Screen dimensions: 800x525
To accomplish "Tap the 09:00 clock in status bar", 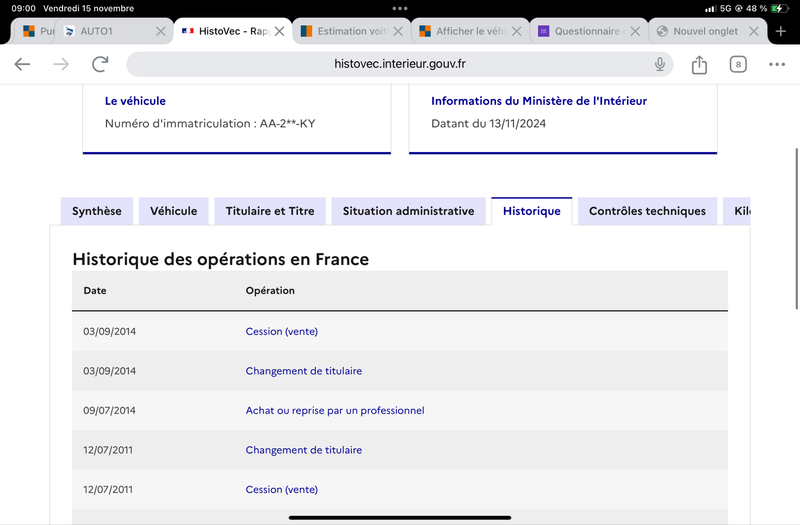I will [23, 8].
